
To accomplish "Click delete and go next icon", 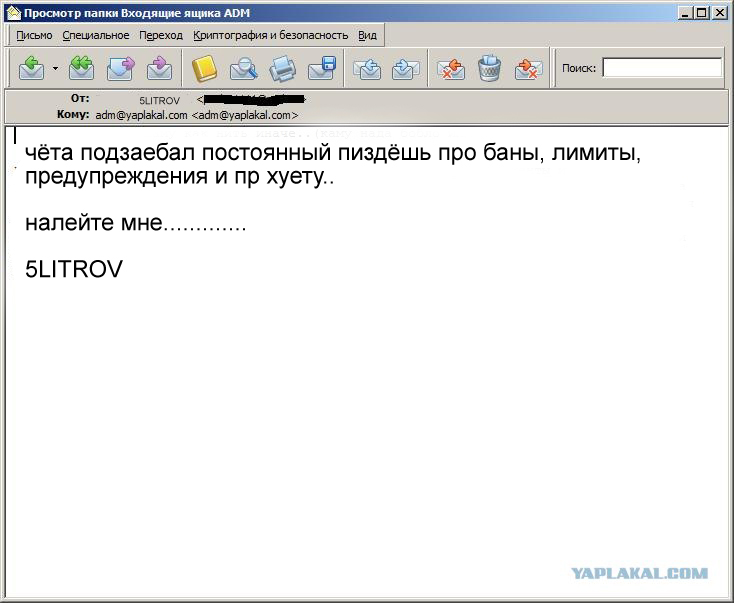I will (x=528, y=69).
